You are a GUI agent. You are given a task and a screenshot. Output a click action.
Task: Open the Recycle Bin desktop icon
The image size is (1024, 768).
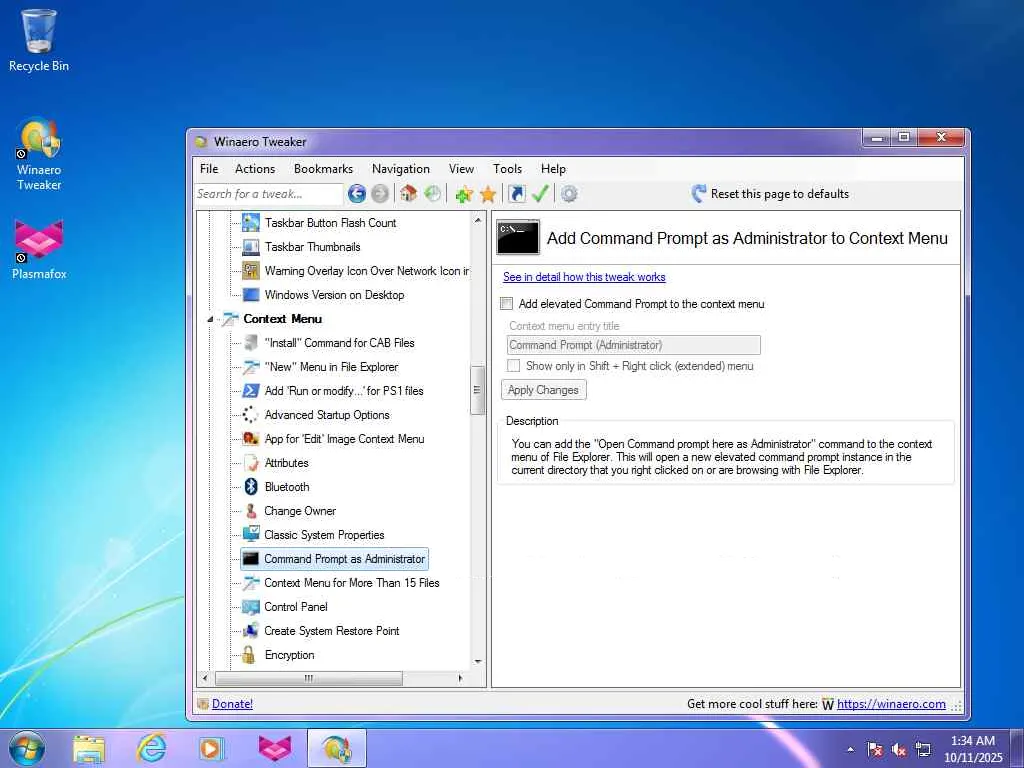pos(39,40)
